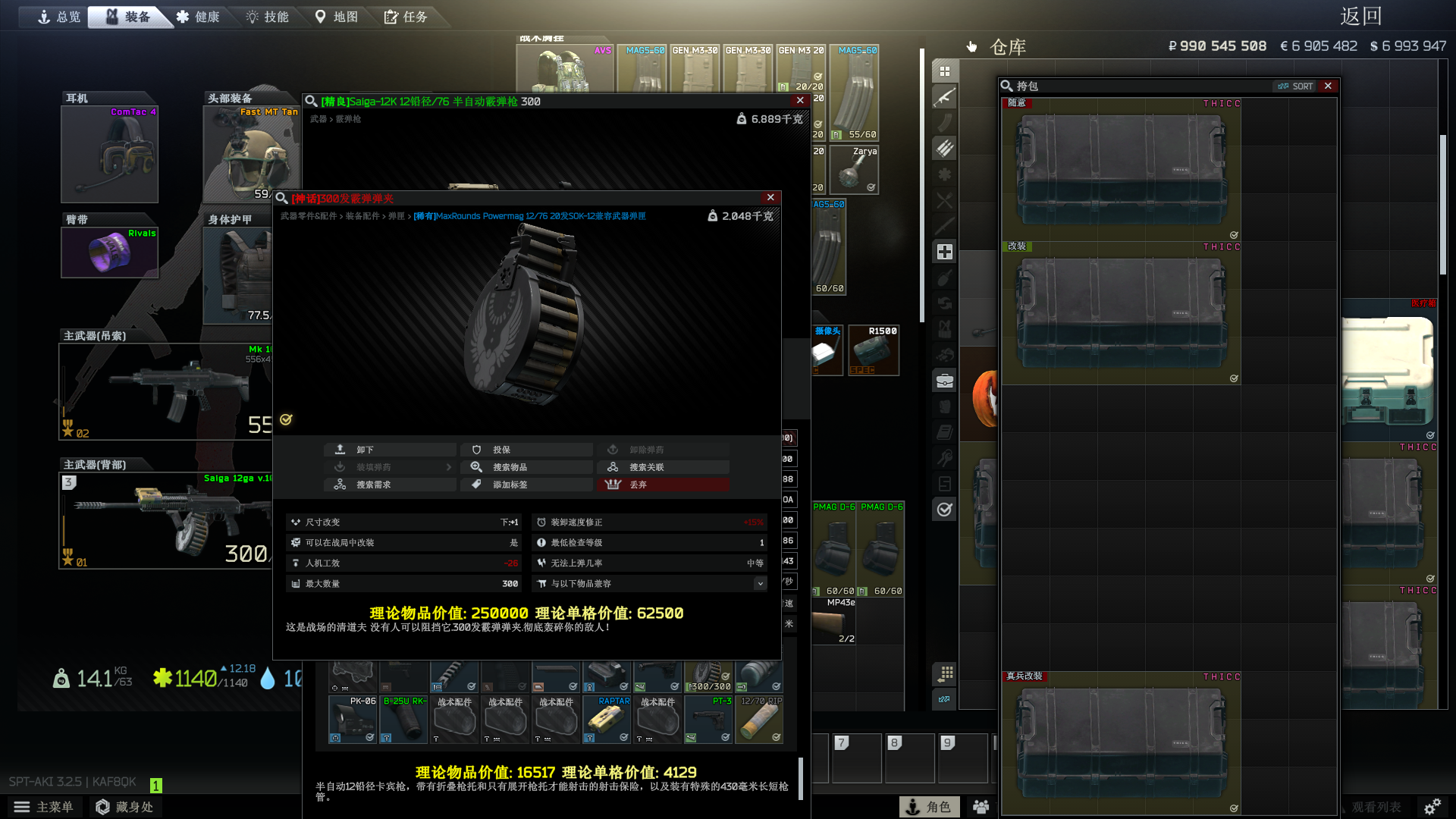Open the 随意 THICC case
The image size is (1456, 819).
click(1122, 169)
